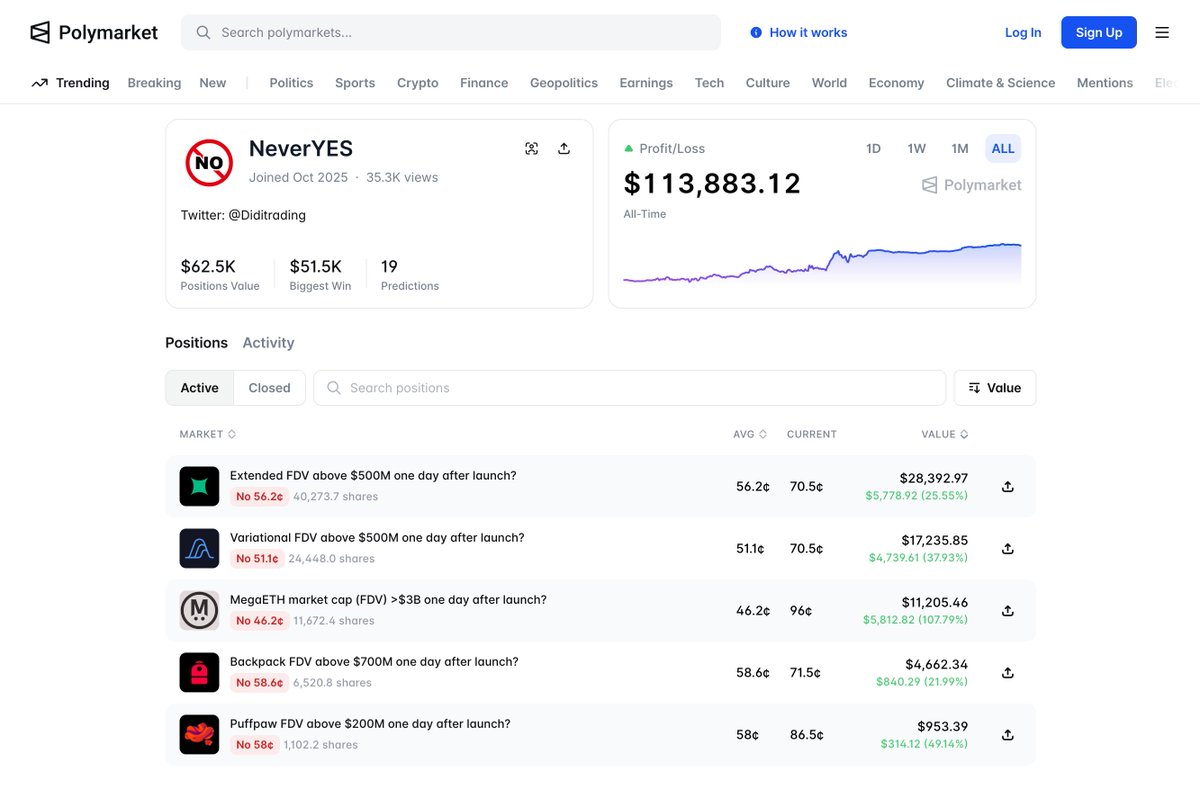Open the Tech category
1200x790 pixels.
[x=709, y=83]
